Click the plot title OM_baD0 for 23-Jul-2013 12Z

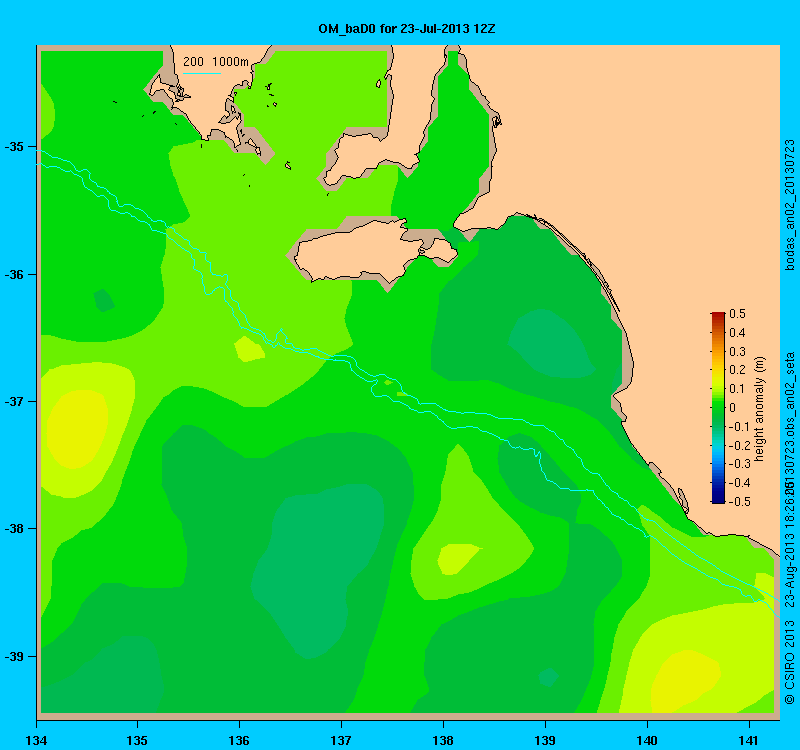pos(407,29)
